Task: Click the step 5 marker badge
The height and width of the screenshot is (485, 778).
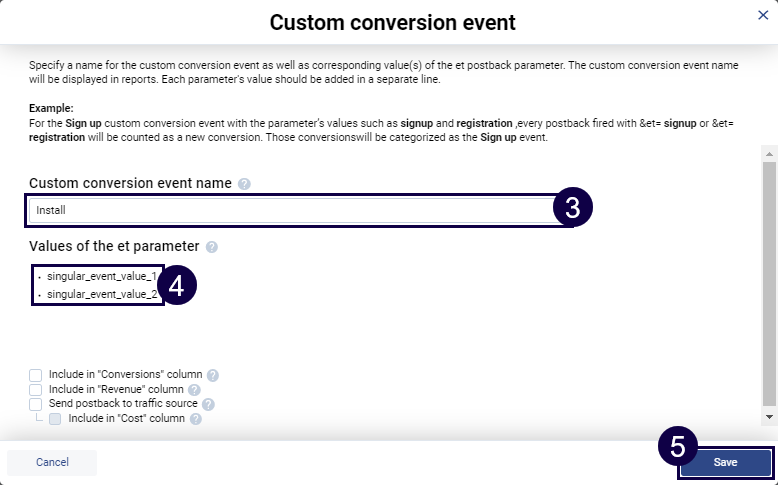Action: [x=677, y=447]
